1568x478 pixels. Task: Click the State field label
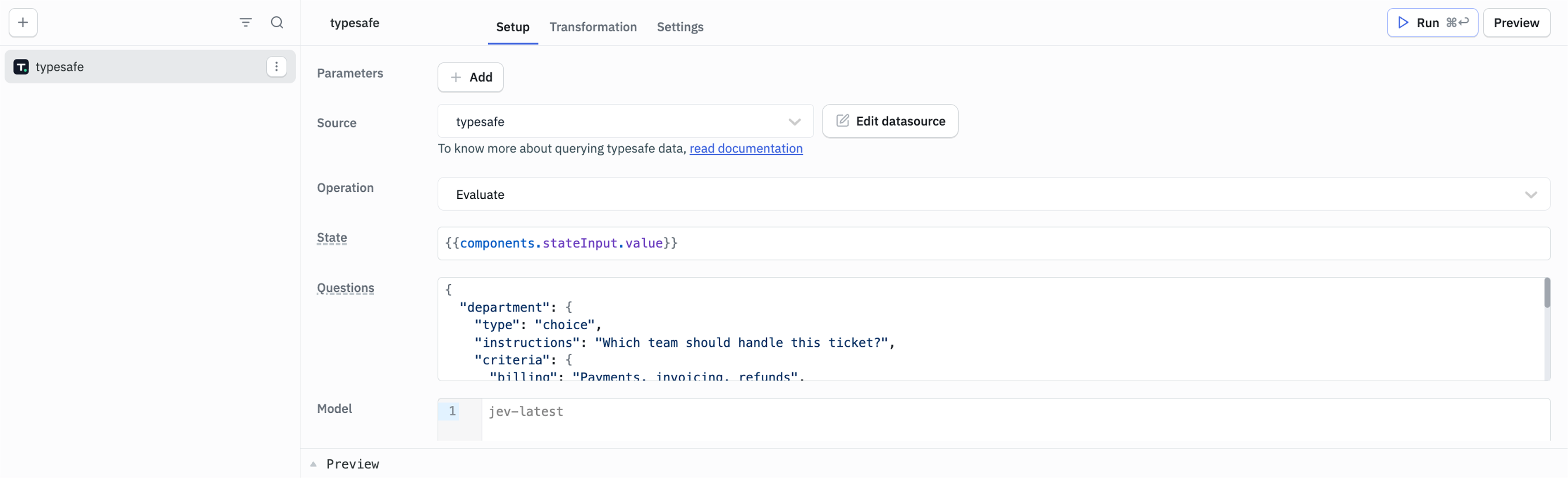coord(332,238)
